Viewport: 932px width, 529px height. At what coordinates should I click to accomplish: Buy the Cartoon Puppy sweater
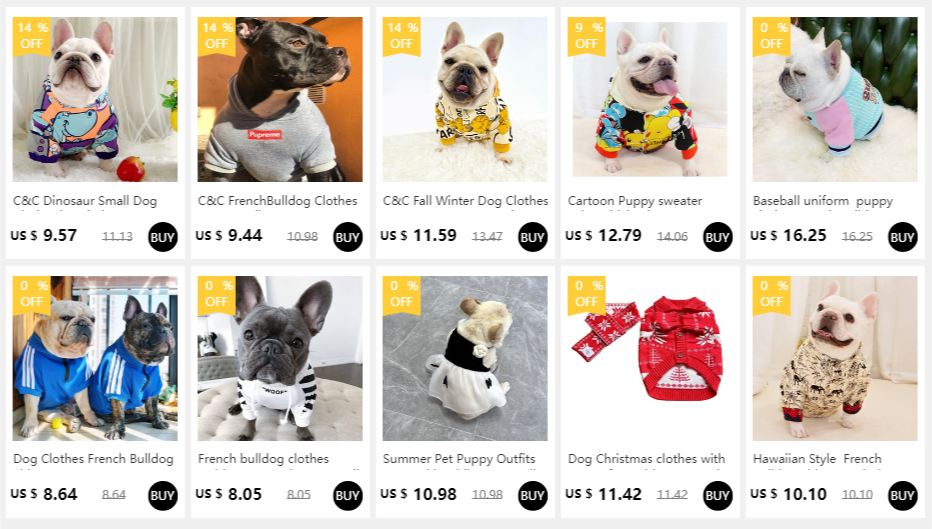[x=717, y=237]
